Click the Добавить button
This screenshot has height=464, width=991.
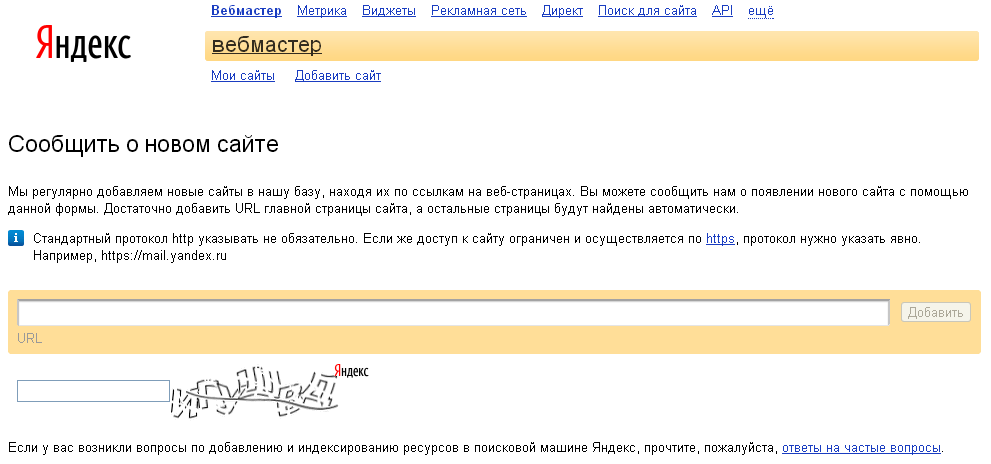935,312
